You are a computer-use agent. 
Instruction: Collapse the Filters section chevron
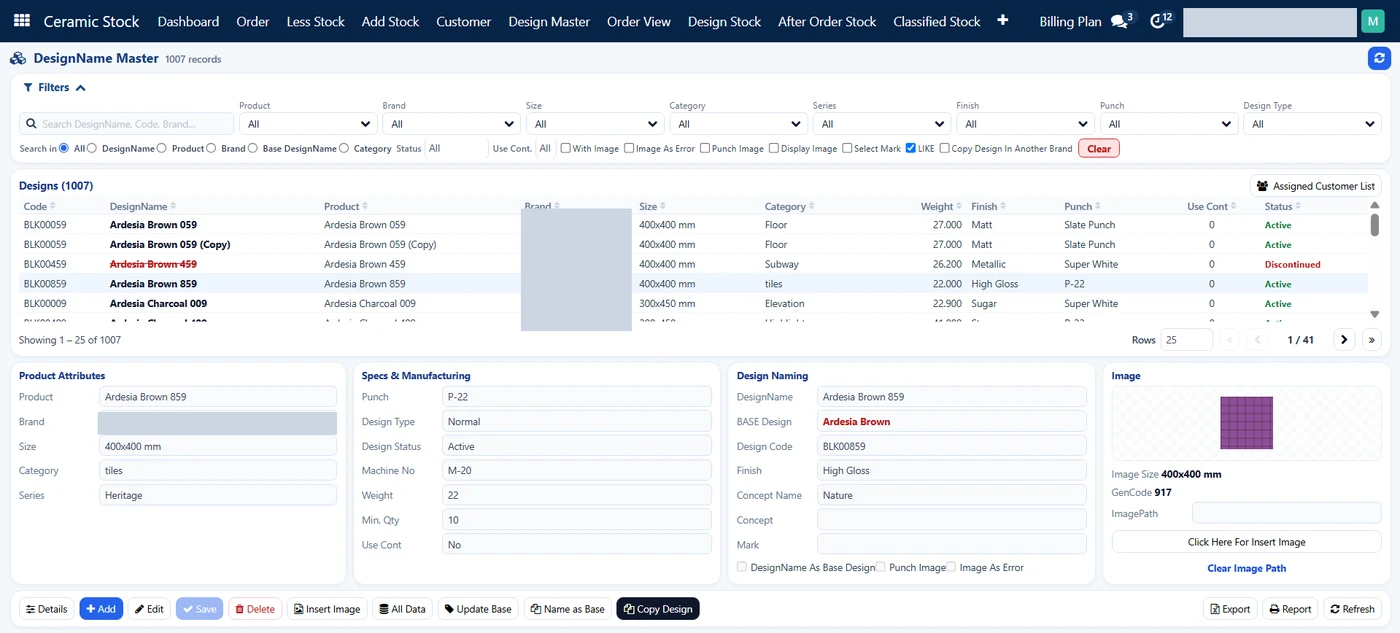point(81,88)
